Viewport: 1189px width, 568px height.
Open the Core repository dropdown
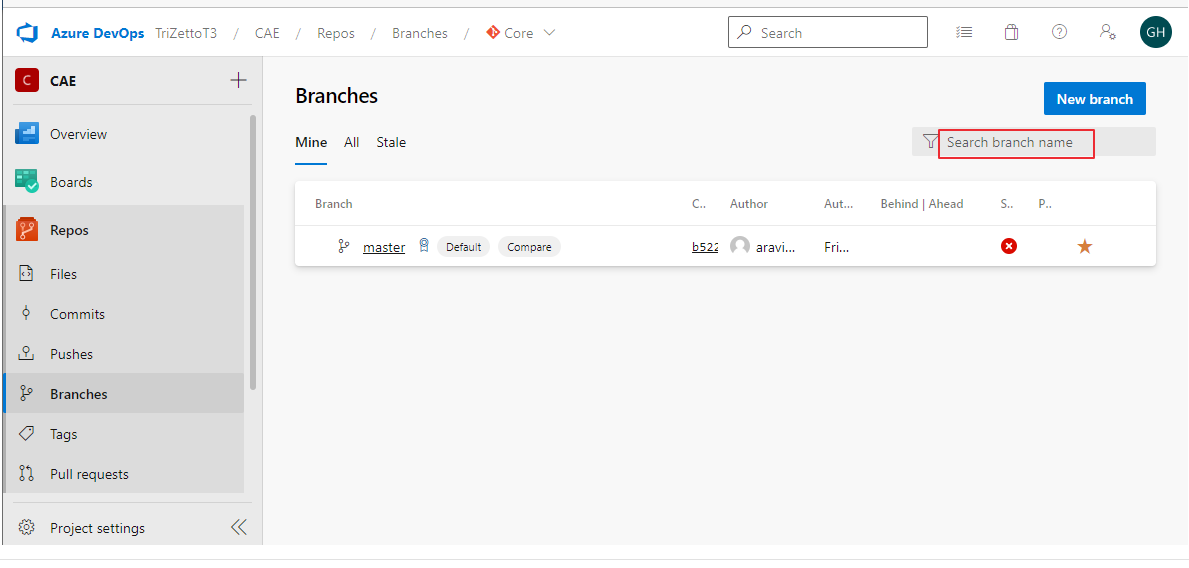coord(521,33)
